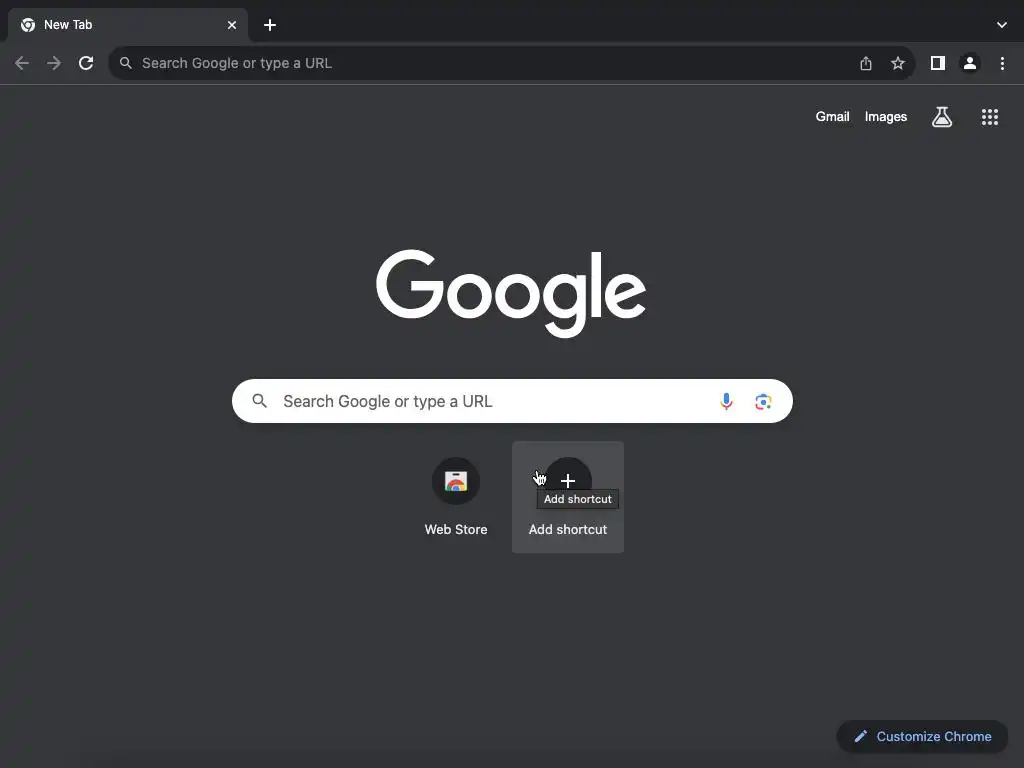The image size is (1024, 768).
Task: Click the Google logo
Action: (511, 294)
